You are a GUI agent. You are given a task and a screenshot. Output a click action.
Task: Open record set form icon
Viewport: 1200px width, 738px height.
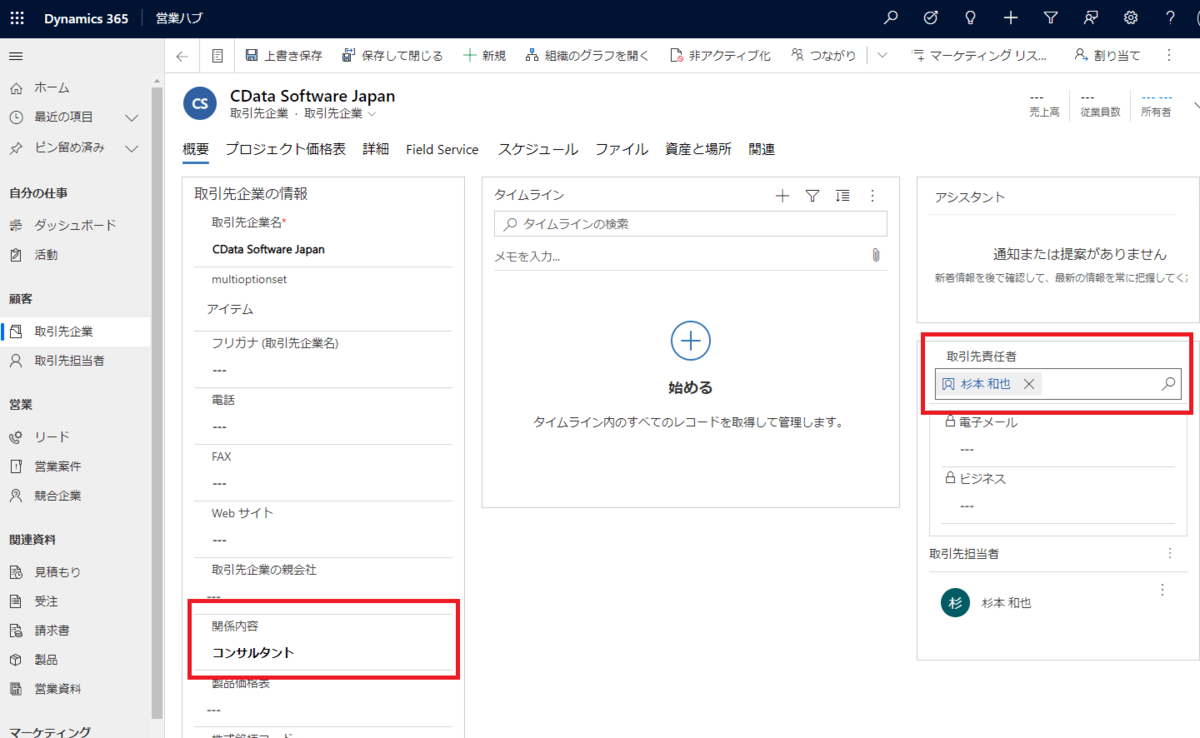(x=217, y=56)
